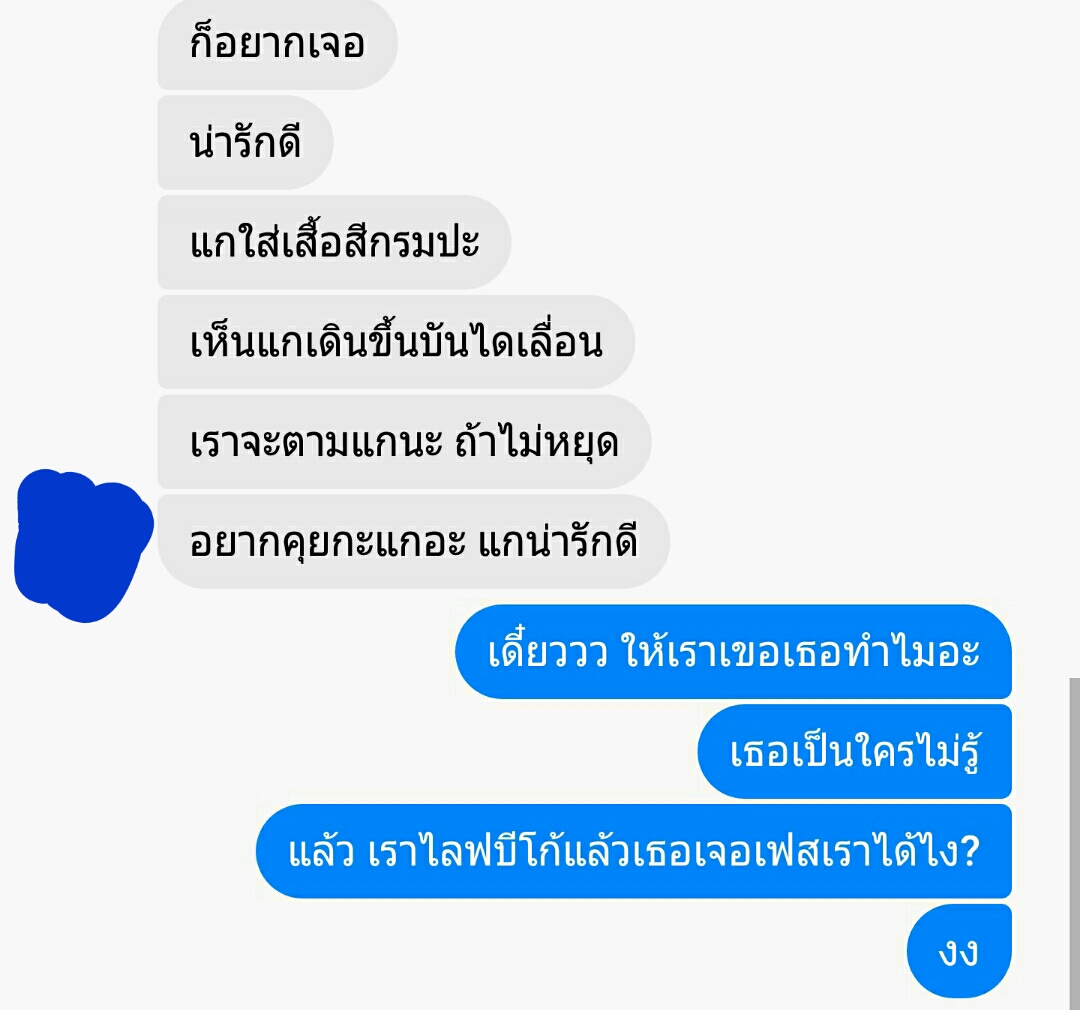Select the bubble 'อยากคุยกะแกอะ แกน่ารักดี'
This screenshot has width=1080, height=1010.
click(x=414, y=542)
